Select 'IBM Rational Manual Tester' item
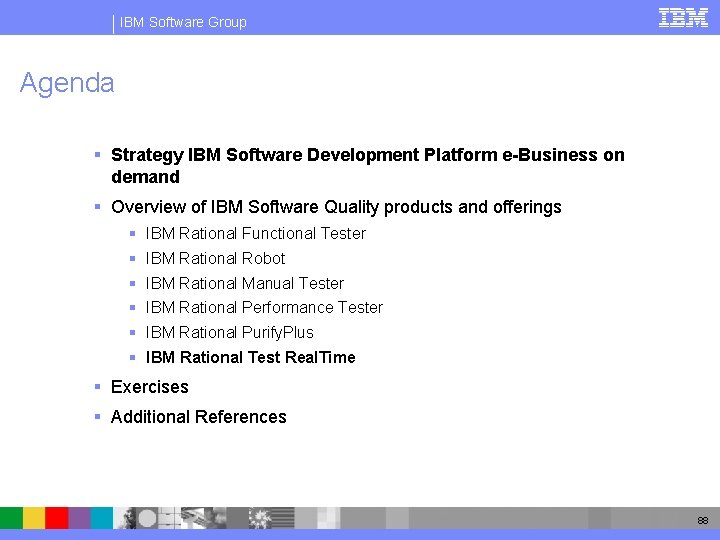The width and height of the screenshot is (720, 540). (x=245, y=283)
